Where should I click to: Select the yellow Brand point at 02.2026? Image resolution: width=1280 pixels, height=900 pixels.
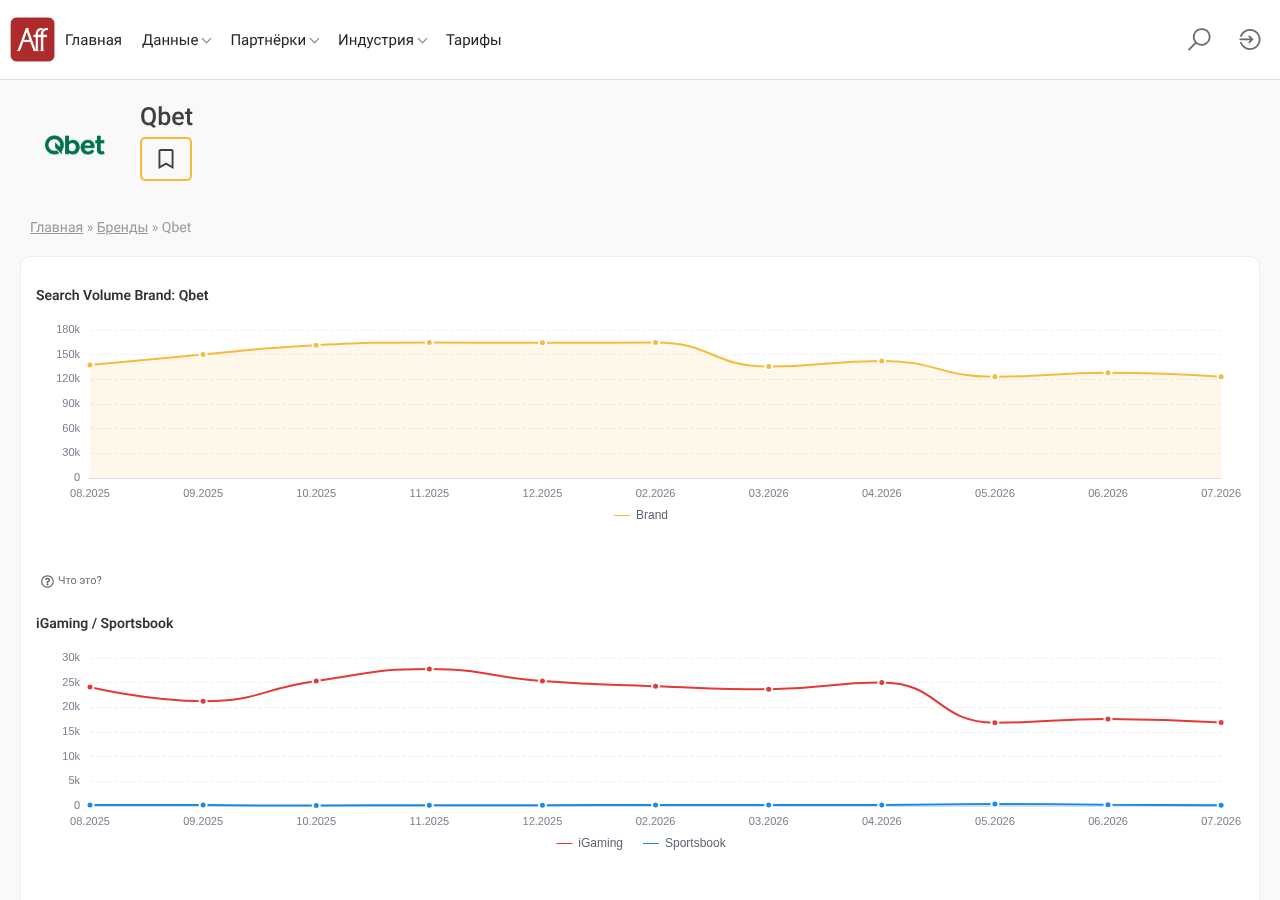pyautogui.click(x=656, y=342)
